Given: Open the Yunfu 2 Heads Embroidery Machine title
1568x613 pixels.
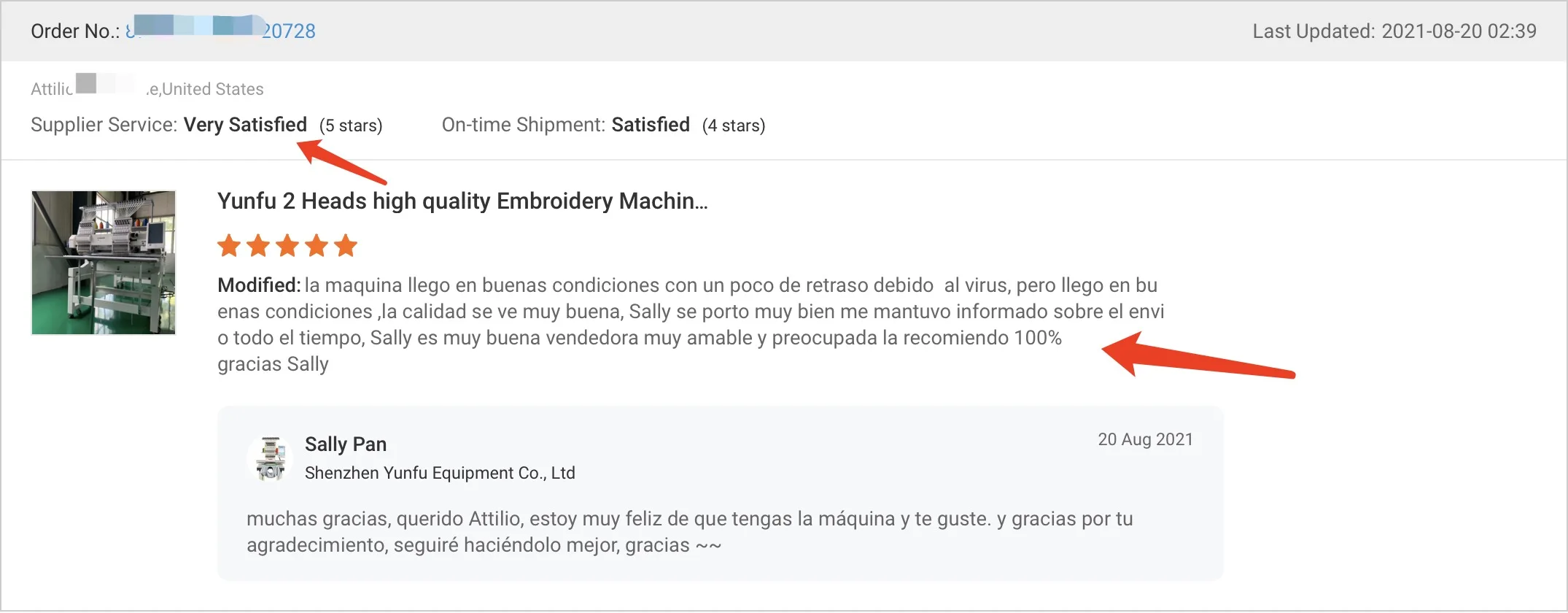Looking at the screenshot, I should pyautogui.click(x=462, y=201).
